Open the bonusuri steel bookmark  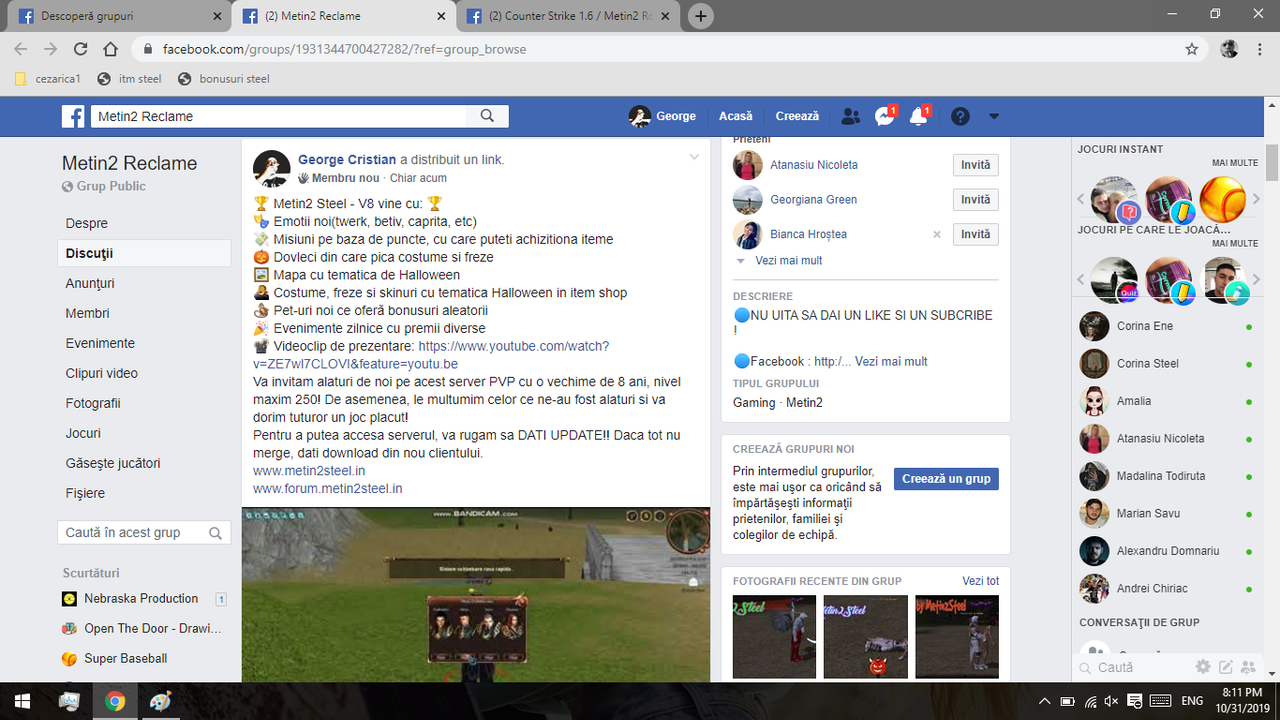click(224, 79)
